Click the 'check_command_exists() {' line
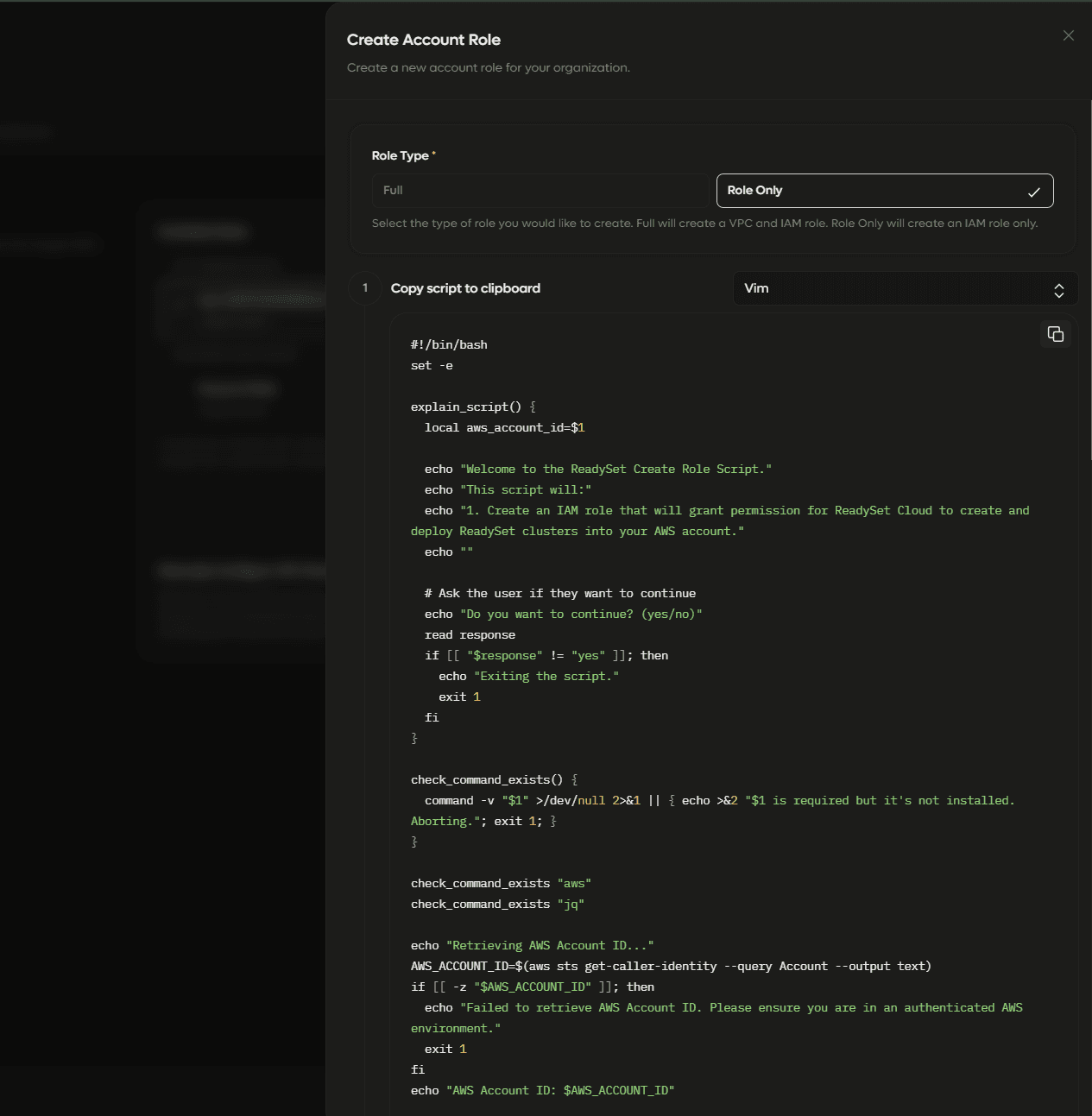This screenshot has height=1116, width=1092. (x=494, y=779)
